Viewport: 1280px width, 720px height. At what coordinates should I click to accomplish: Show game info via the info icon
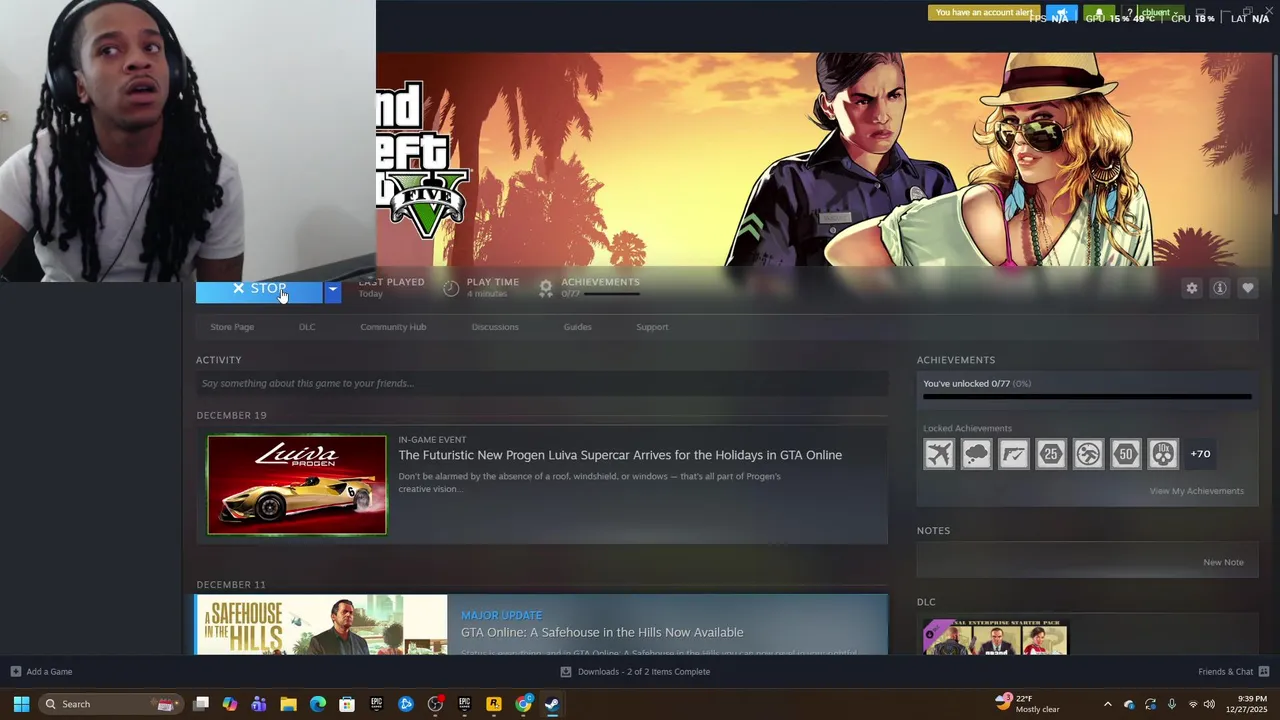[1220, 288]
